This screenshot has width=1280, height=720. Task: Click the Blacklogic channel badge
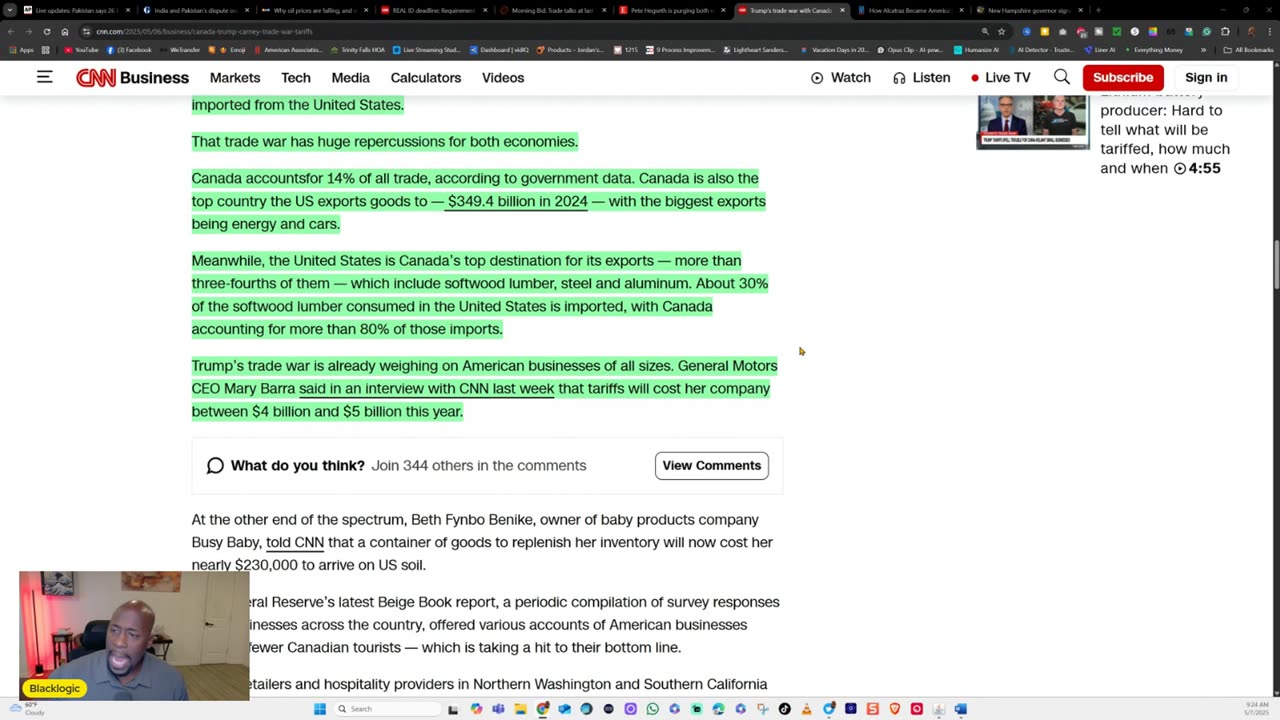(x=54, y=688)
